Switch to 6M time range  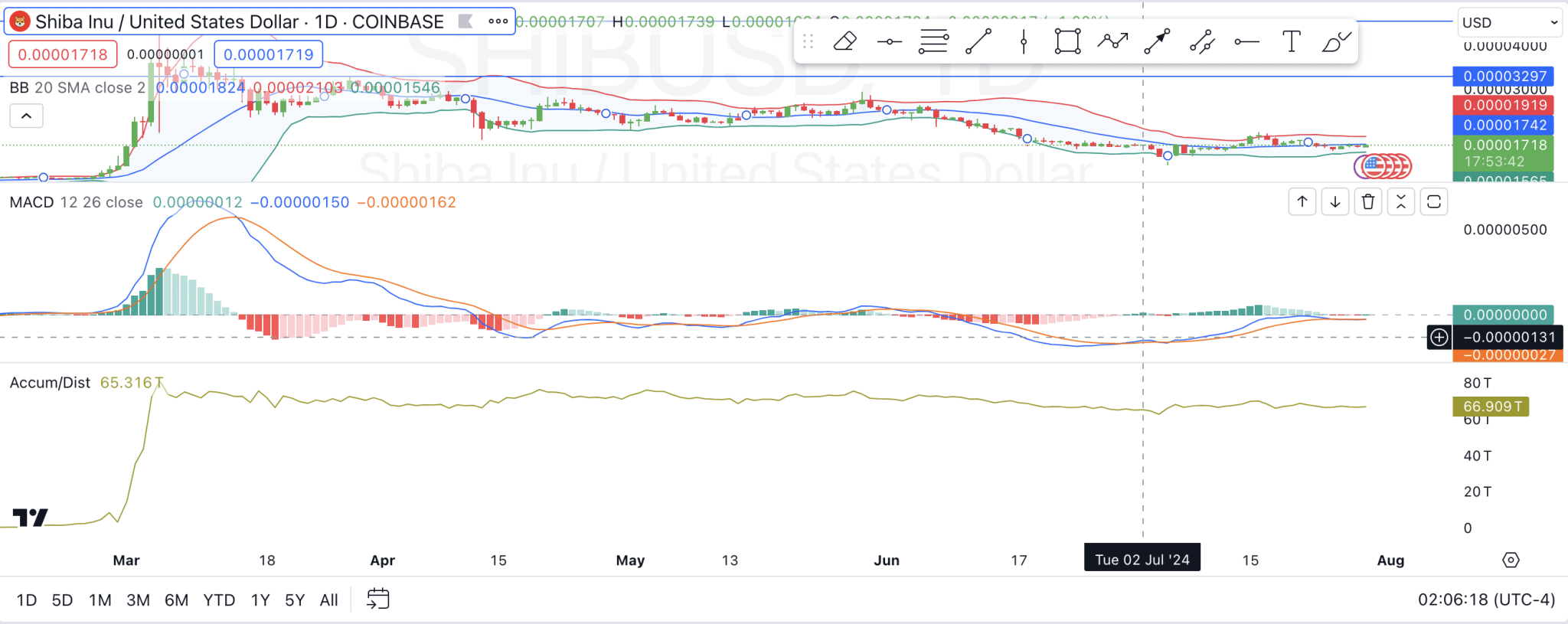pos(176,600)
